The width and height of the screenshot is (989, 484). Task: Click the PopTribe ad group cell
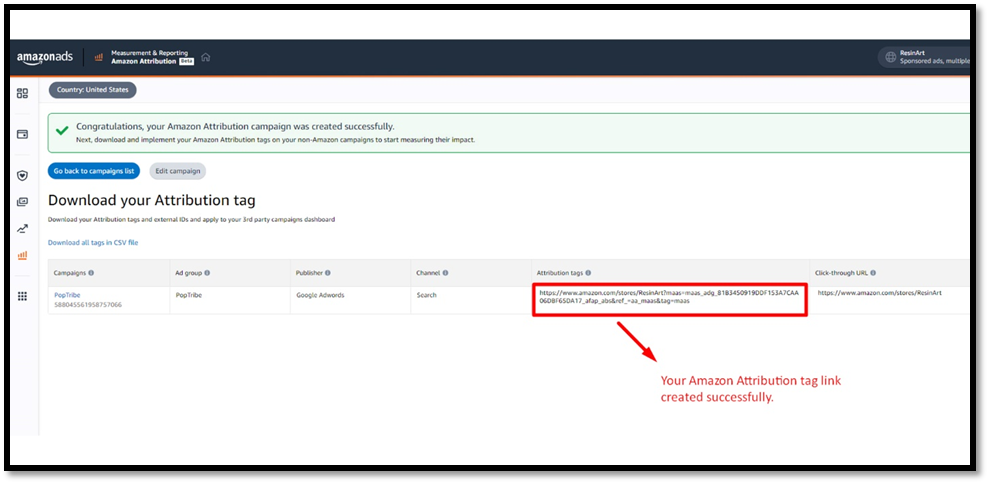(189, 295)
